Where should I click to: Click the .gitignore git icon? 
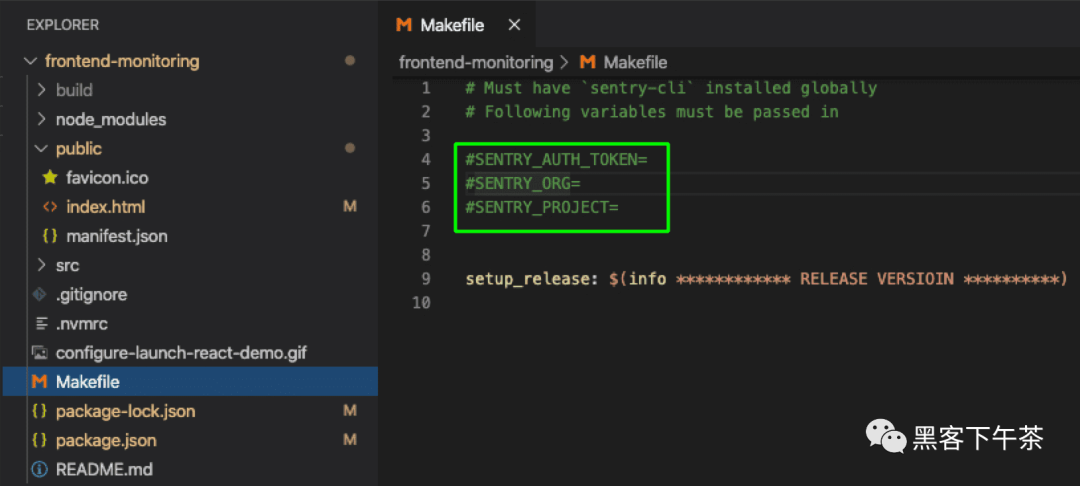40,295
